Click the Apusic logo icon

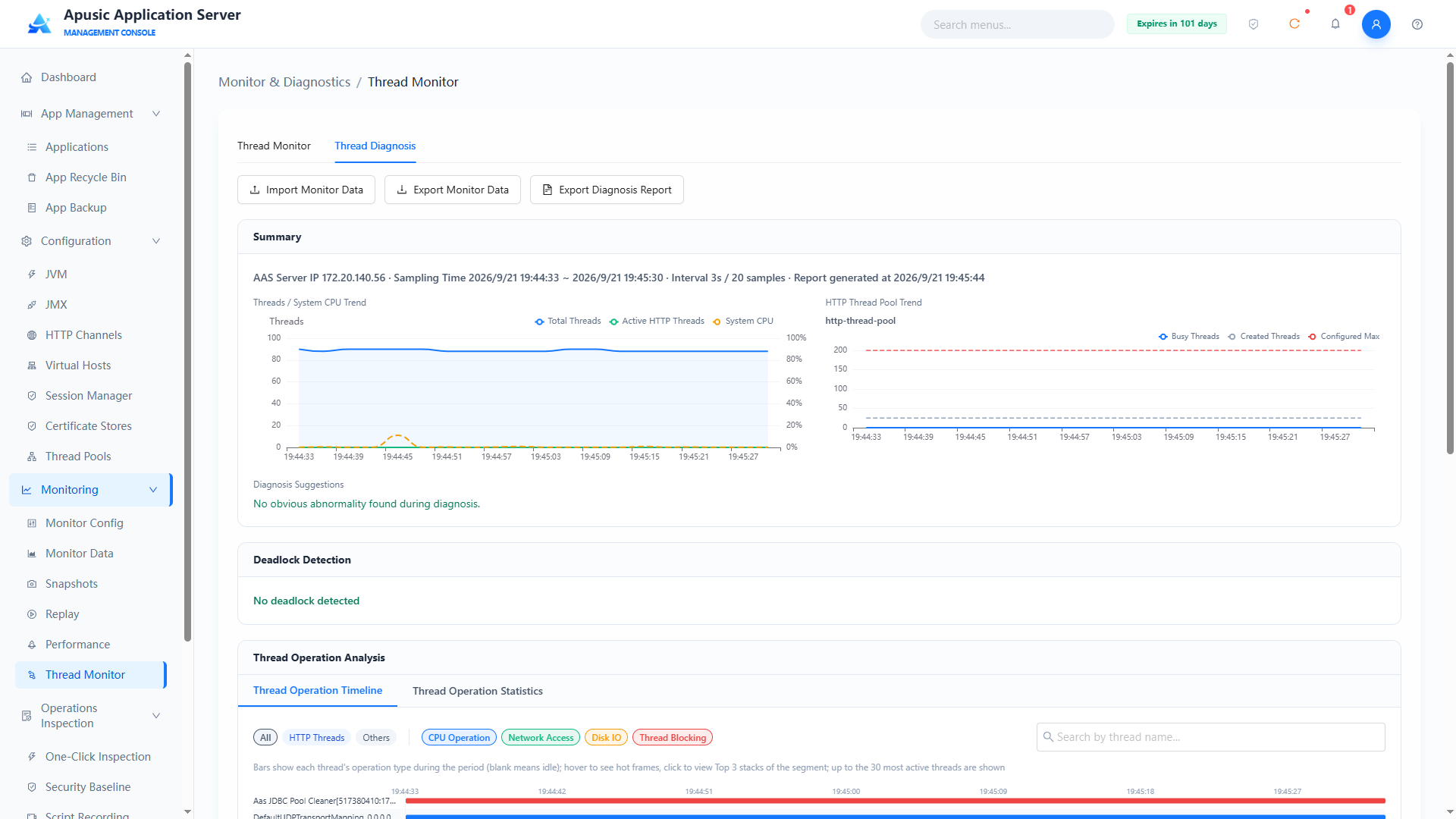pos(39,24)
